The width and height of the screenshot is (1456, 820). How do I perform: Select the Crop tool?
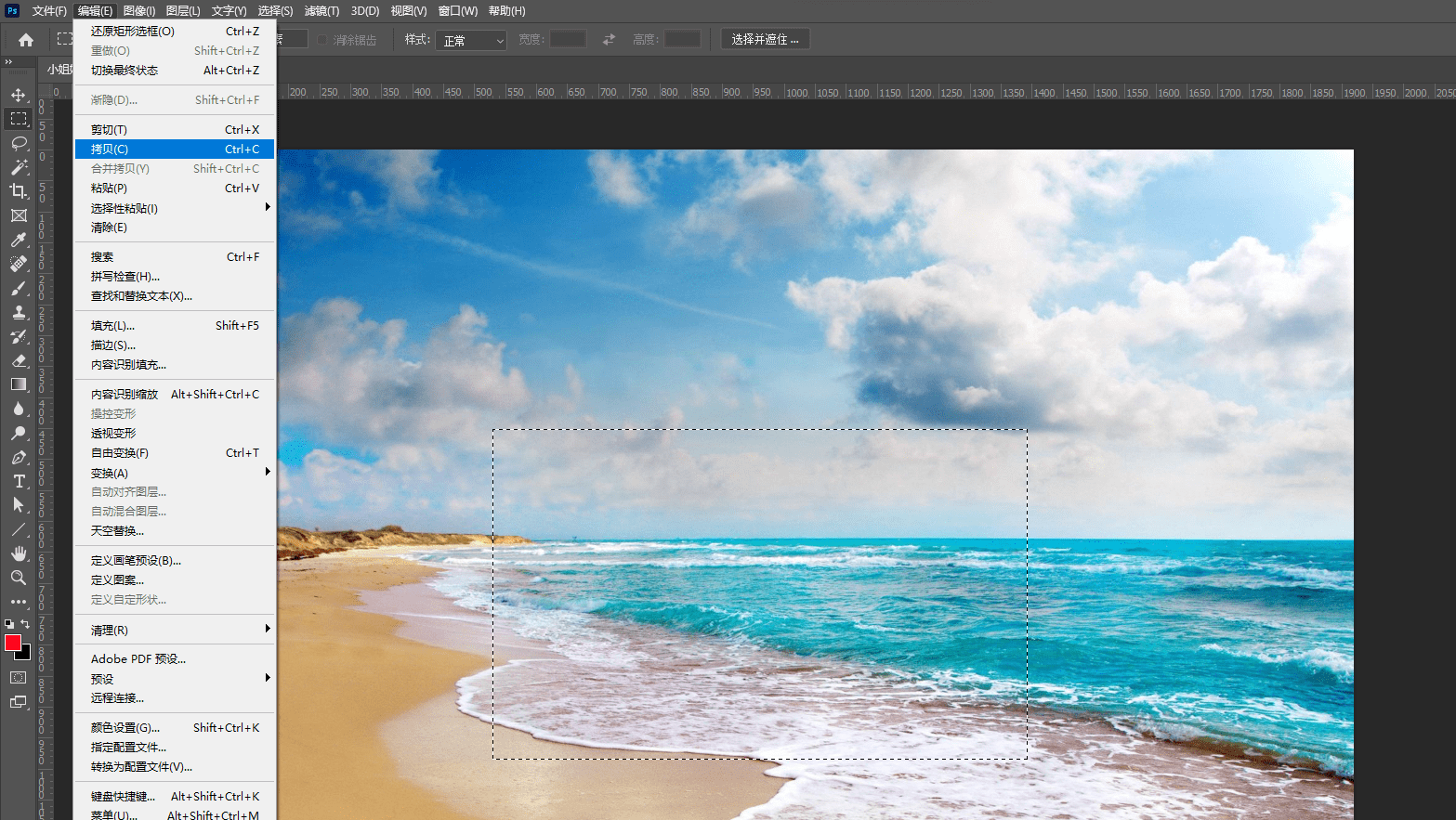coord(19,191)
